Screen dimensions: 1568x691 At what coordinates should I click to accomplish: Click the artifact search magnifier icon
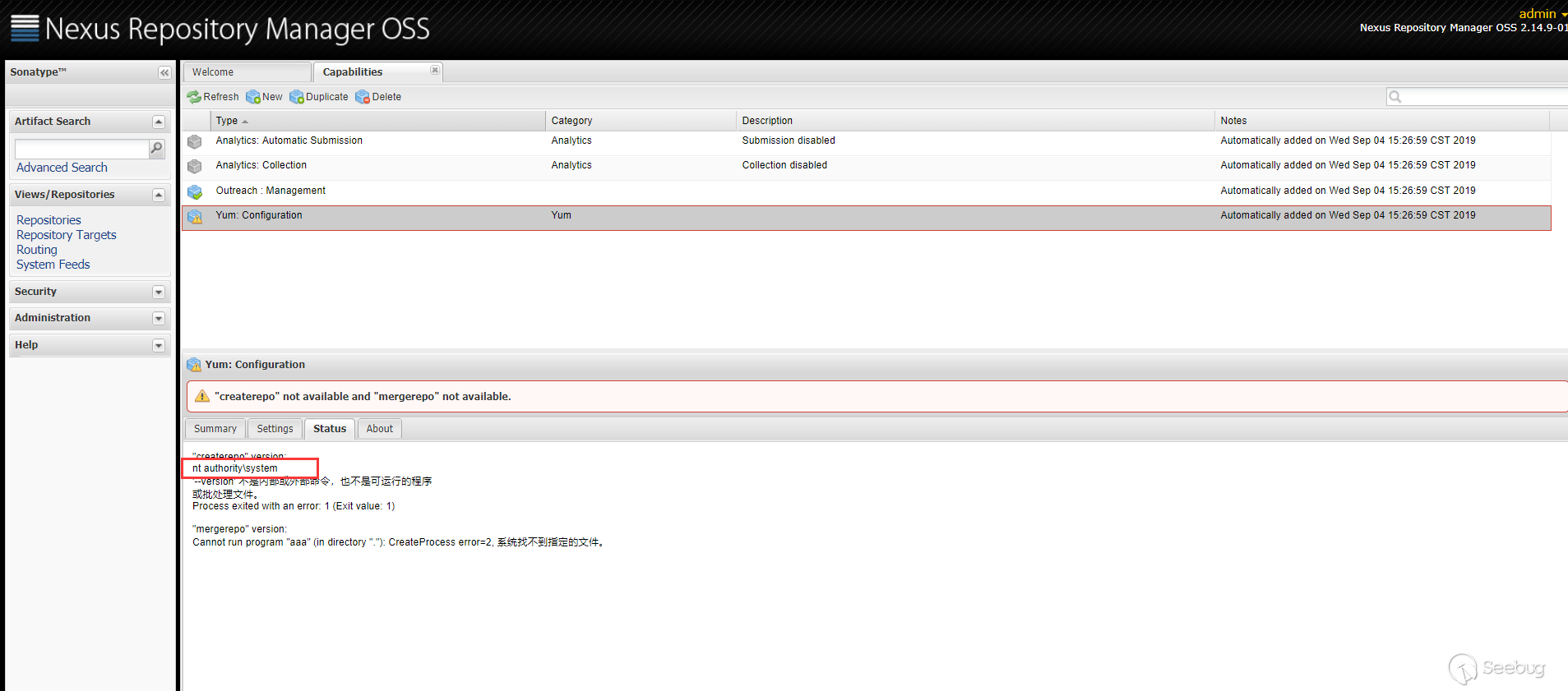pos(156,148)
